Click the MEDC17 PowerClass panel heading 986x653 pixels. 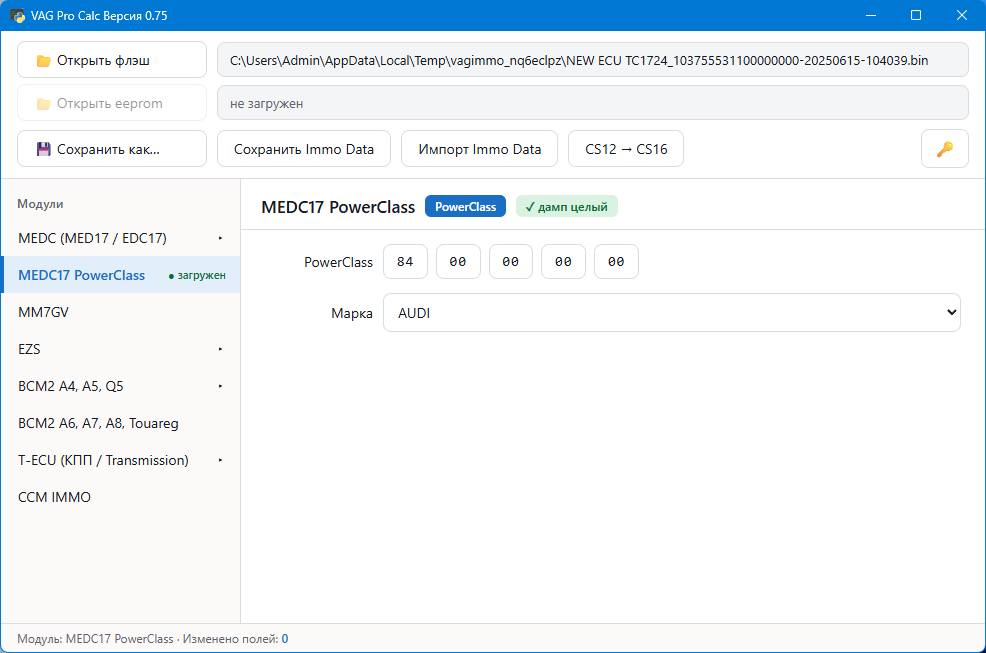click(x=338, y=207)
